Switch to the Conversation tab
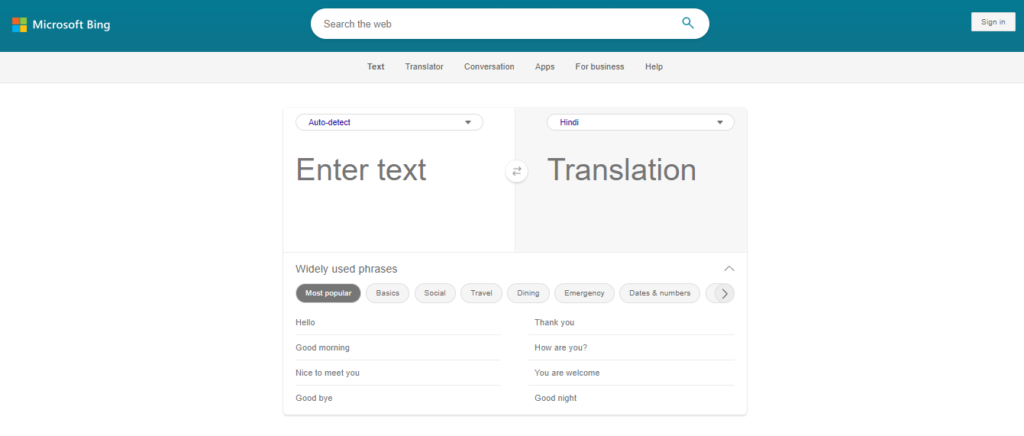The height and width of the screenshot is (436, 1024). pos(489,67)
